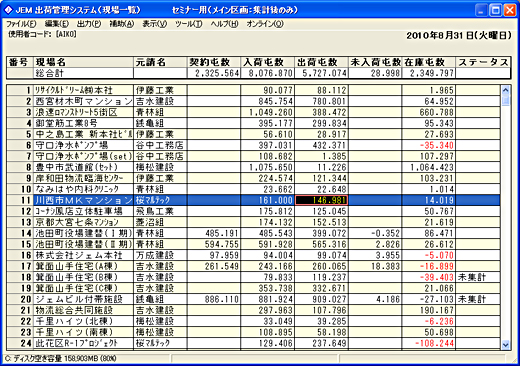Click the red -108.244 stock value in row 24
Image resolution: width=520 pixels, height=366 pixels.
point(434,343)
